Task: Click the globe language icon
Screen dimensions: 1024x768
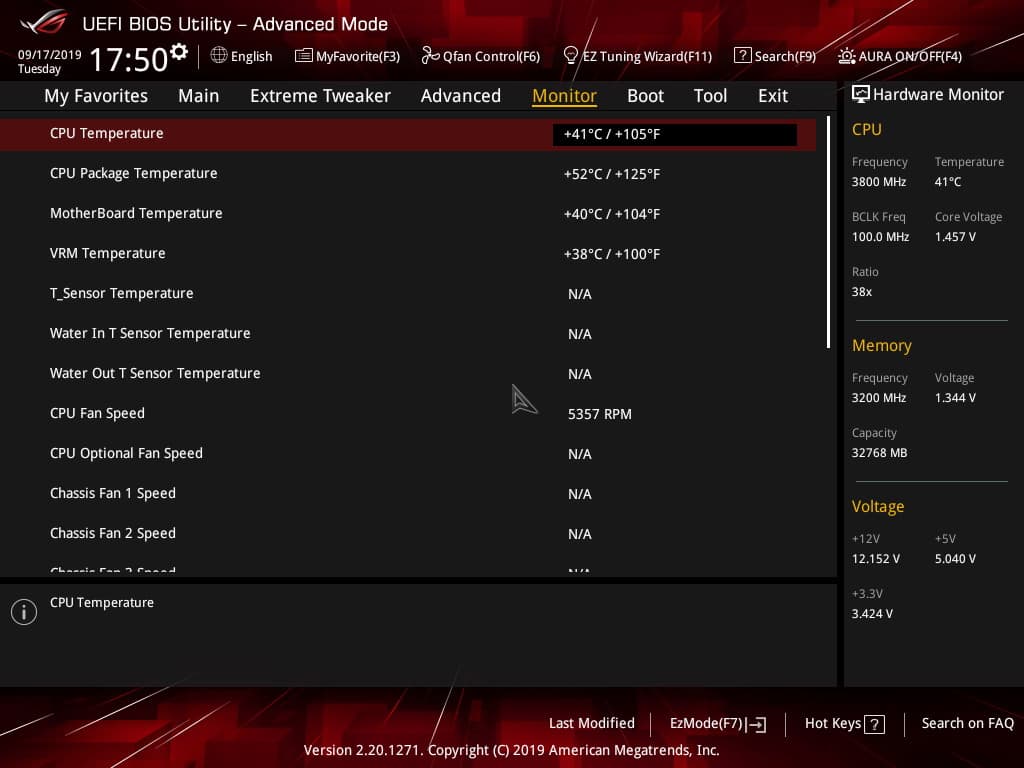Action: point(219,55)
